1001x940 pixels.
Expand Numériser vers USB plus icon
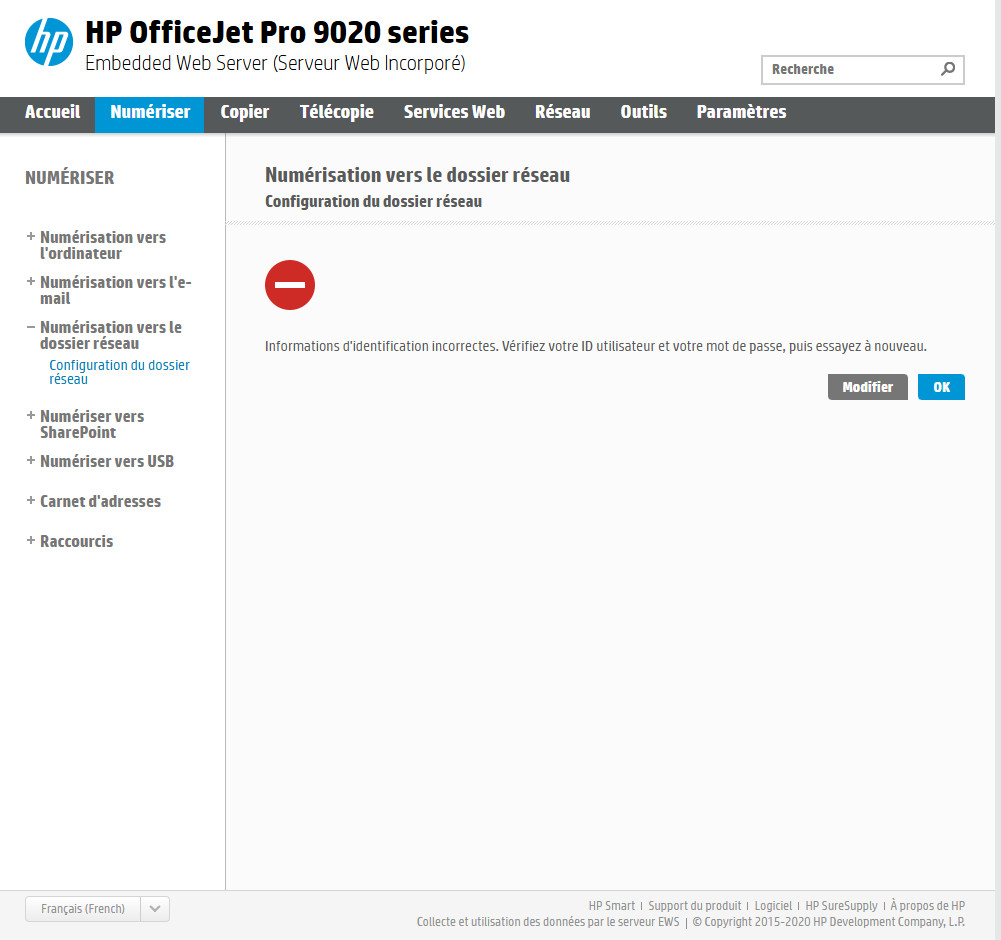(31, 460)
